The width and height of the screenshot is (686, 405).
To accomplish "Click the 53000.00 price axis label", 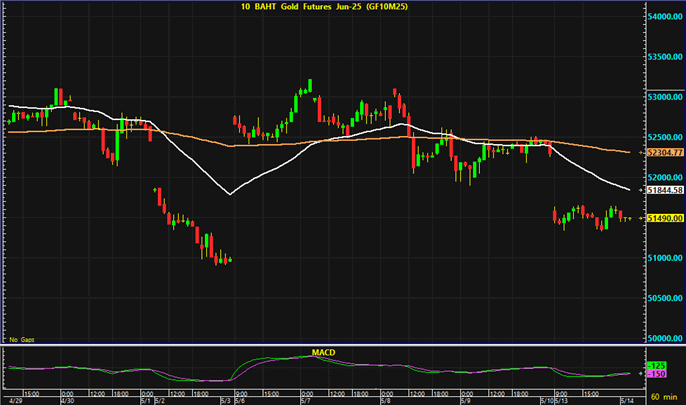I will [661, 97].
